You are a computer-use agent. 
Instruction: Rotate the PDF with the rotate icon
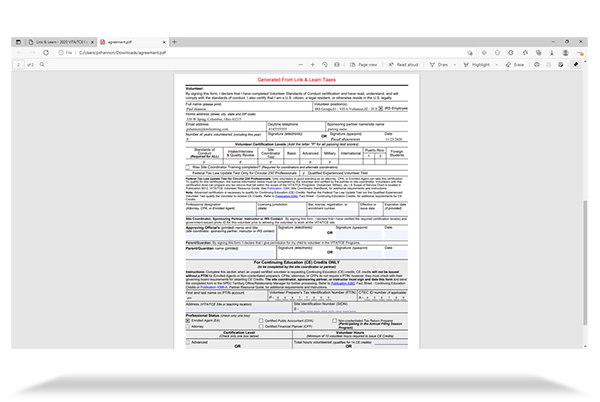tap(325, 65)
